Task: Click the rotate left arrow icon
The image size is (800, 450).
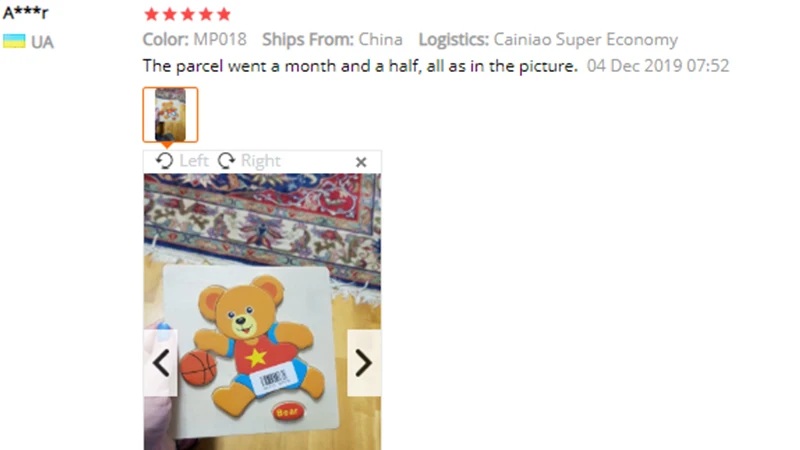Action: tap(164, 161)
